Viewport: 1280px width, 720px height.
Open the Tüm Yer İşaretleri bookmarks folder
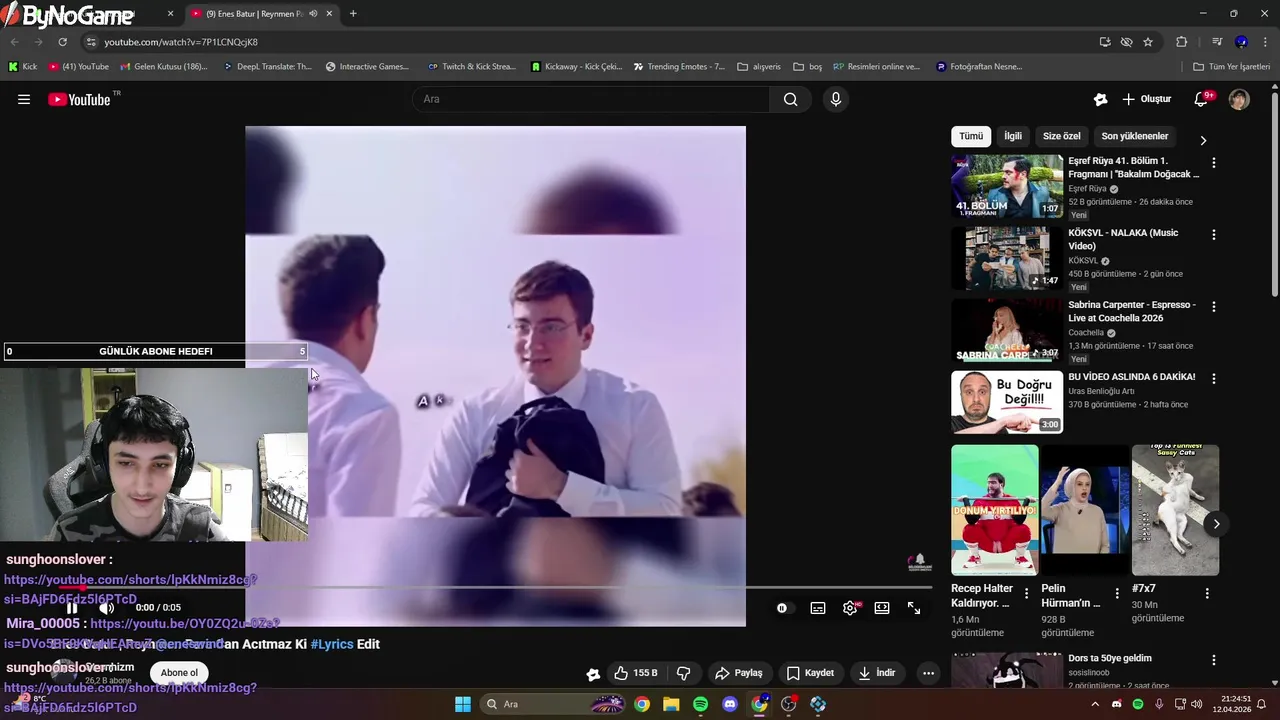(x=1232, y=67)
